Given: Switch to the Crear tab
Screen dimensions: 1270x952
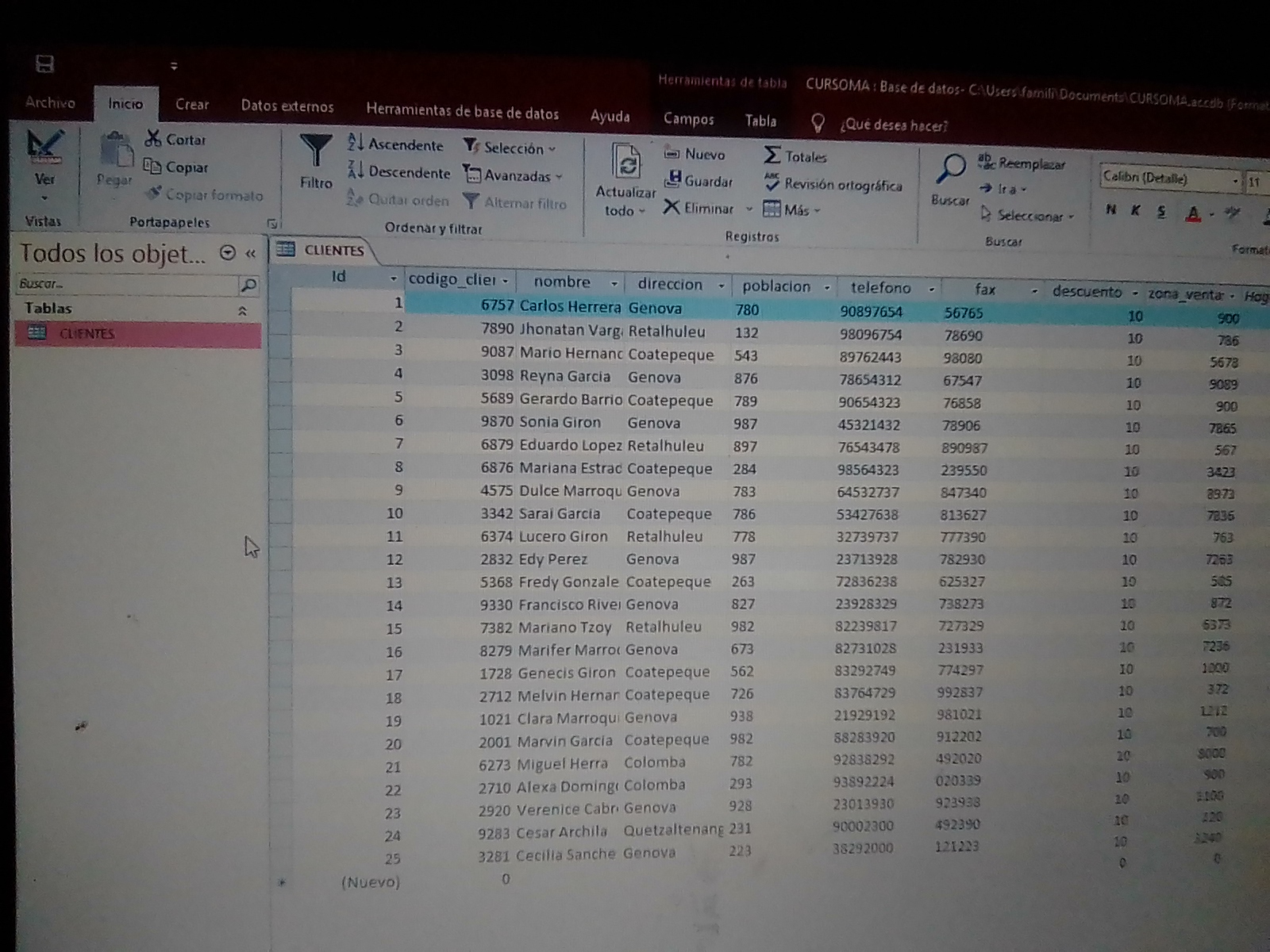Looking at the screenshot, I should pyautogui.click(x=192, y=105).
